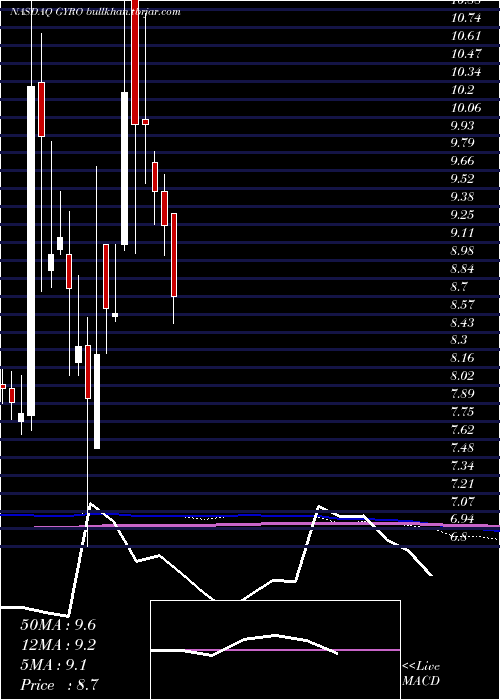Click the 7.75 price axis label
The width and height of the screenshot is (500, 700).
(462, 412)
